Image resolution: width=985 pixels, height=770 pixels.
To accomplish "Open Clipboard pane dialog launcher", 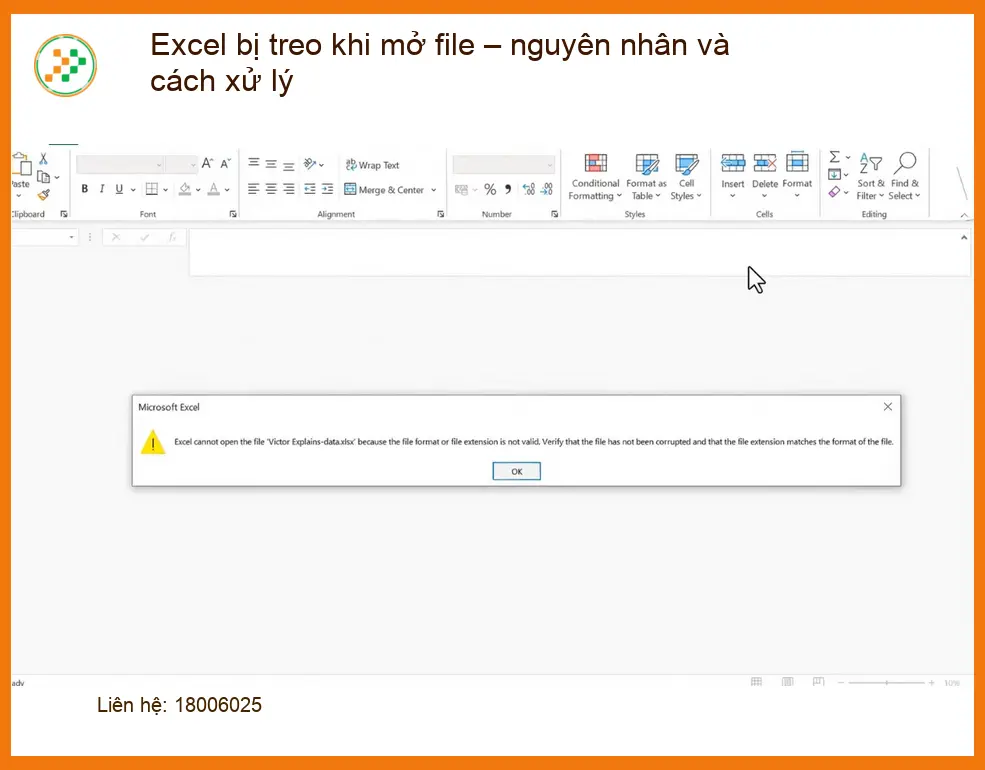I will (x=63, y=214).
